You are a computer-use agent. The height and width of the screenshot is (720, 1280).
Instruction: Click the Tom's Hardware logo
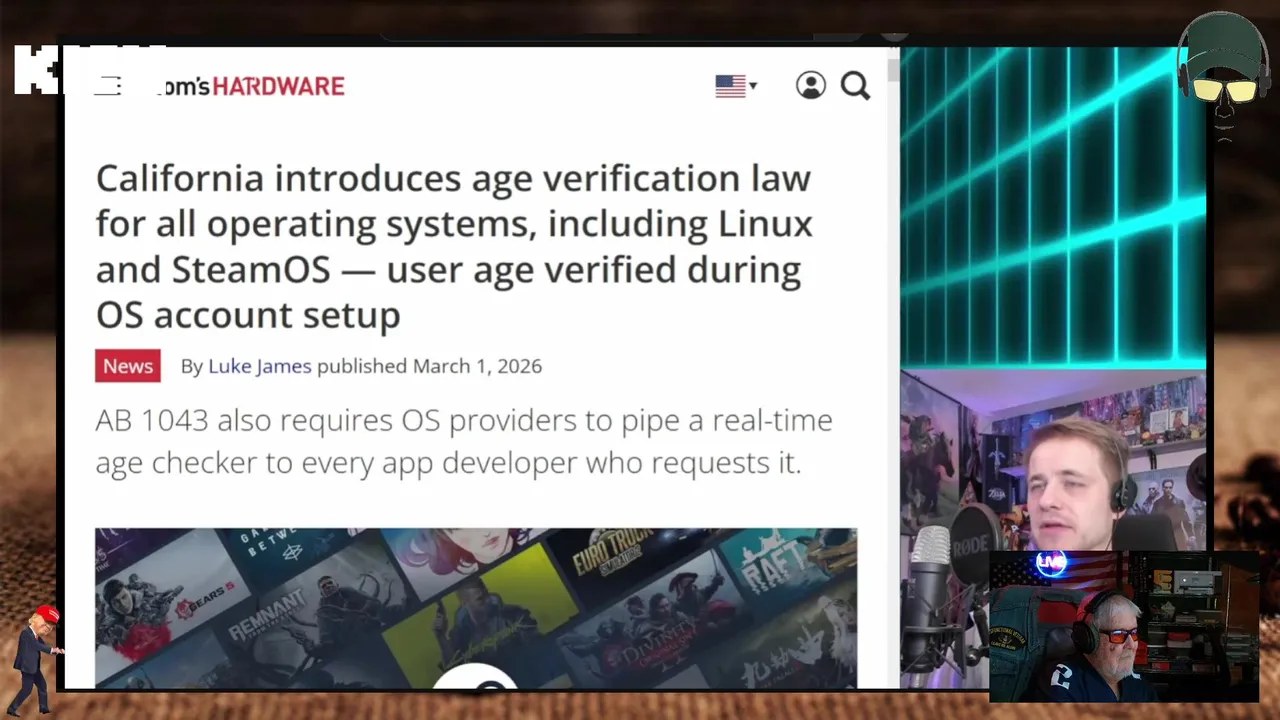(x=251, y=86)
